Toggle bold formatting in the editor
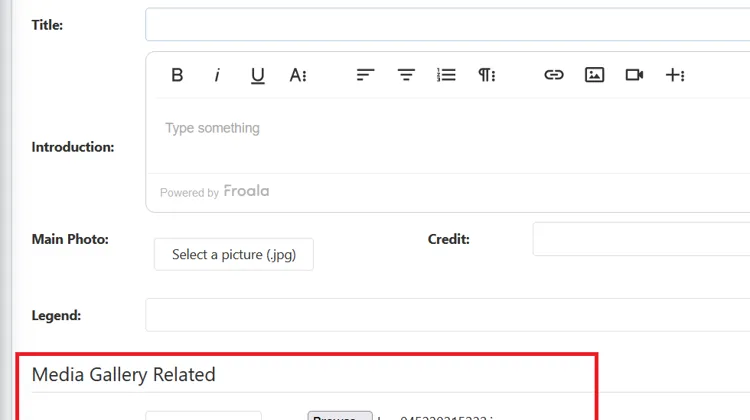This screenshot has height=420, width=750. [x=177, y=75]
